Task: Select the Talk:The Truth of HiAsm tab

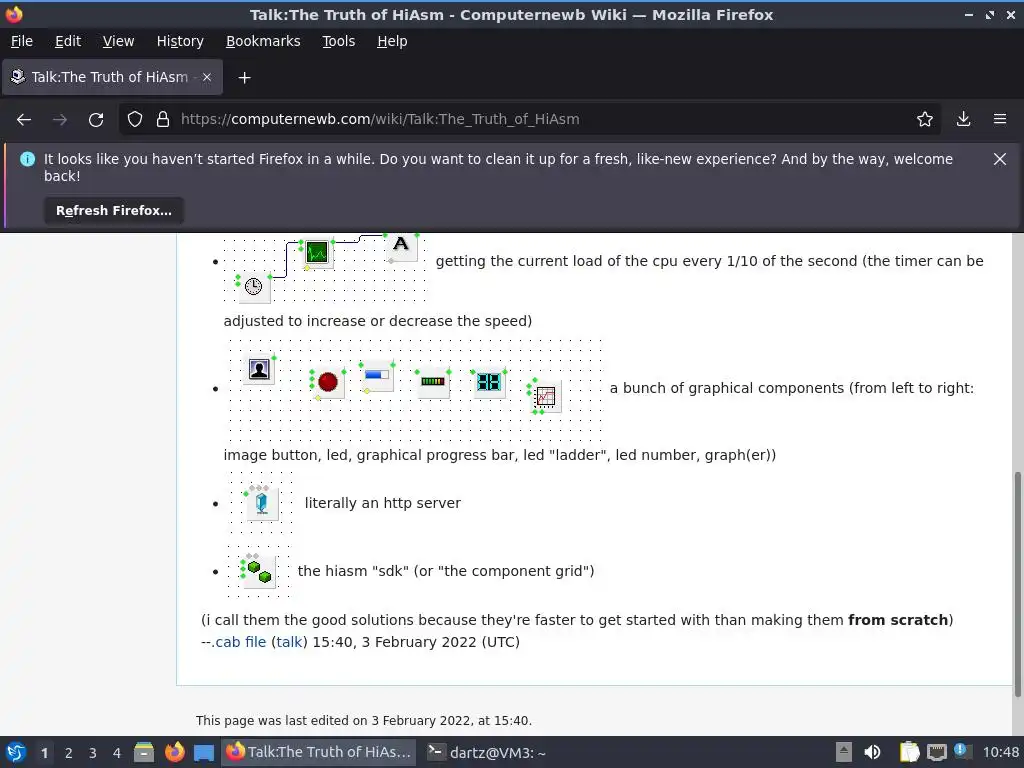Action: [112, 77]
